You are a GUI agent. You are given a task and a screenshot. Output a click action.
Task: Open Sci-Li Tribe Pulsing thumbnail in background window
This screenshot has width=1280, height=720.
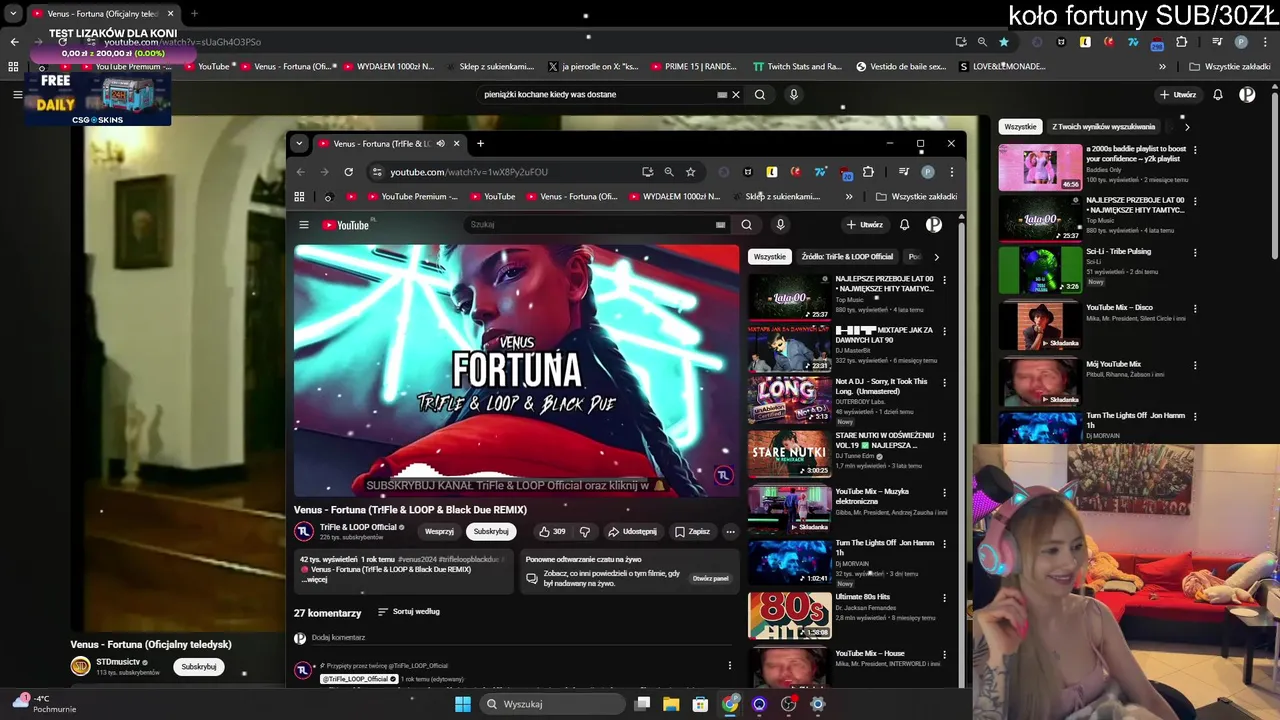coord(1040,270)
